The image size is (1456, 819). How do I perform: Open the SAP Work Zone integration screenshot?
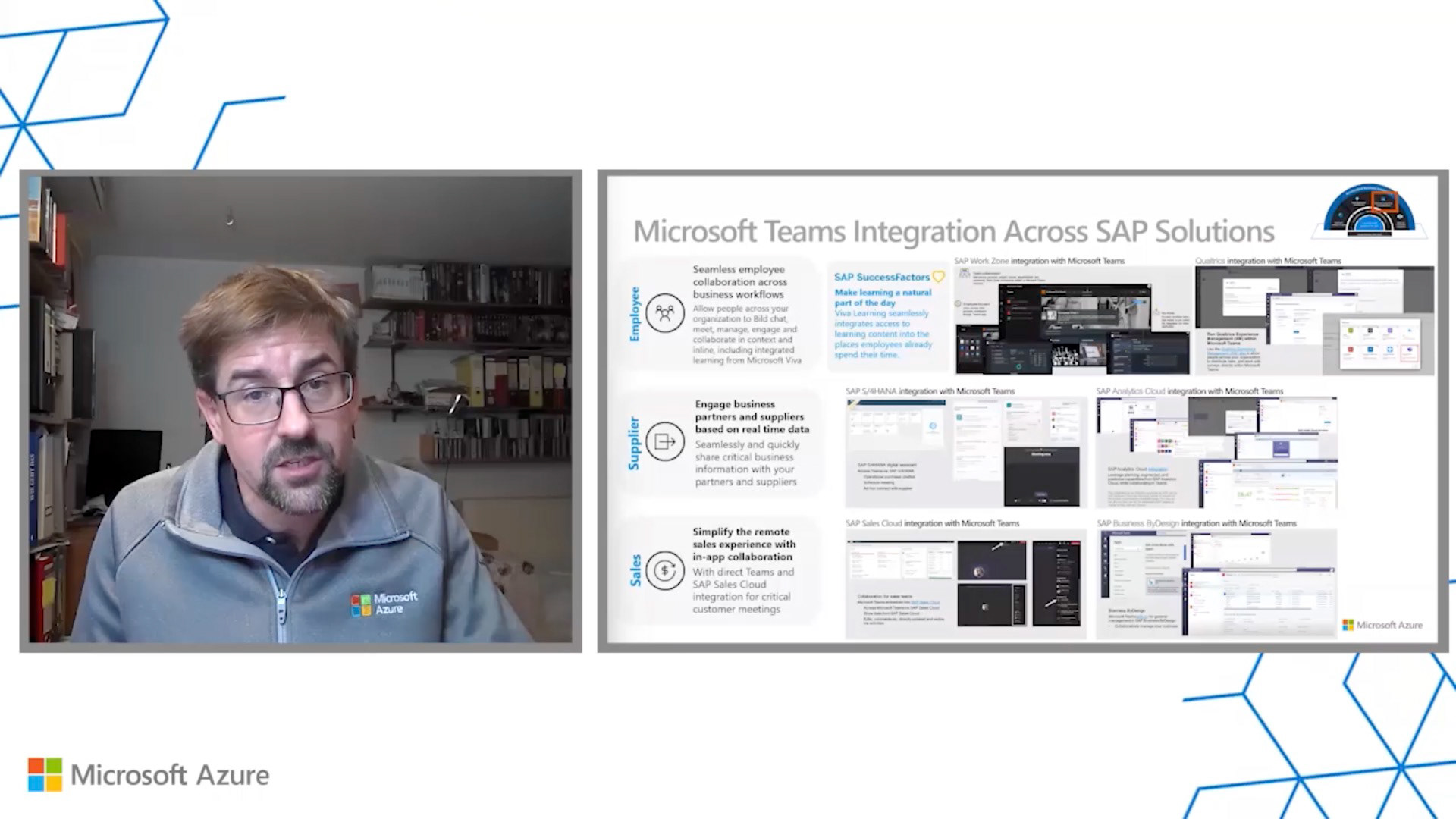coord(1072,321)
